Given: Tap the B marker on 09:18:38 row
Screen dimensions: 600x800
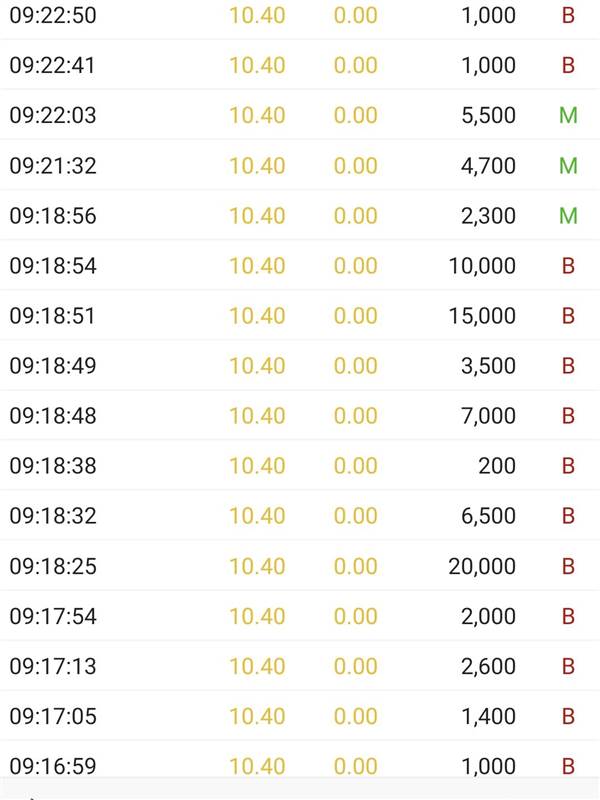Looking at the screenshot, I should pyautogui.click(x=568, y=465).
